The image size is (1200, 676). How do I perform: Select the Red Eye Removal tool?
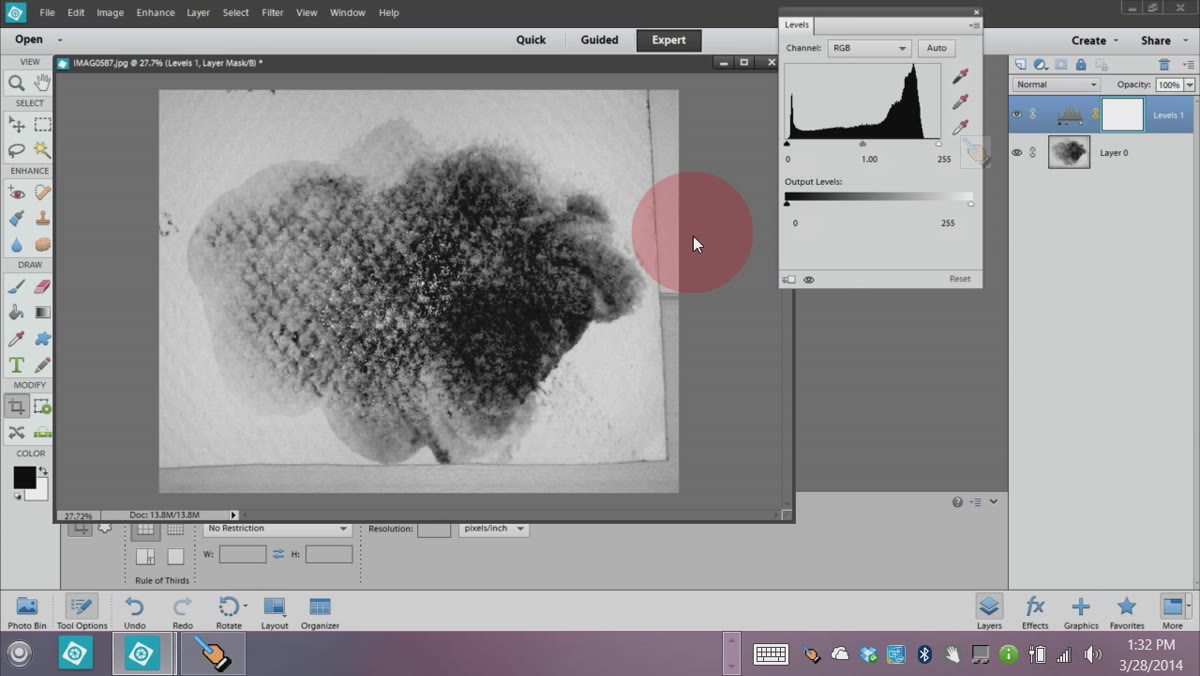point(16,192)
